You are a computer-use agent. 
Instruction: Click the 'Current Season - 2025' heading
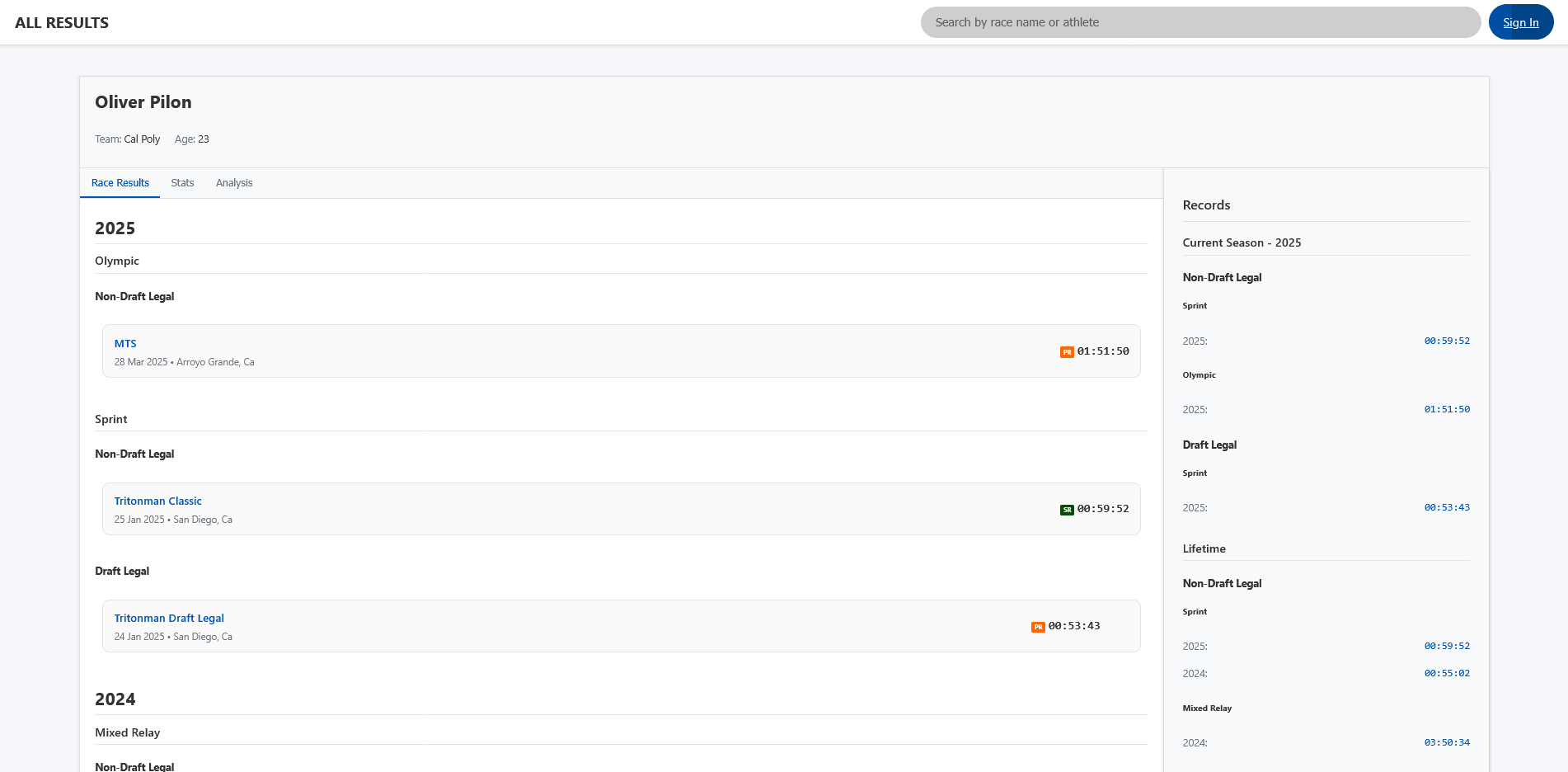click(1242, 242)
